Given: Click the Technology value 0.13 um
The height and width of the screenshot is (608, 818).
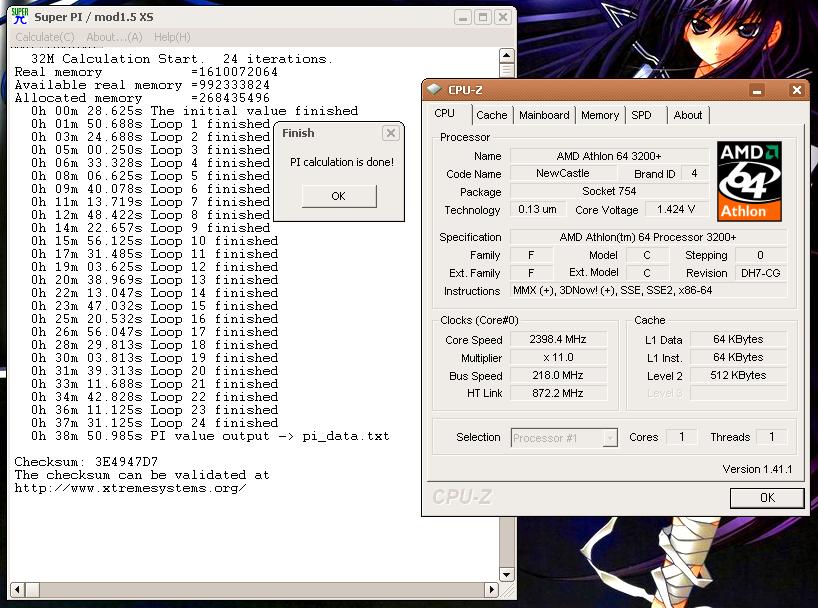Looking at the screenshot, I should point(537,209).
